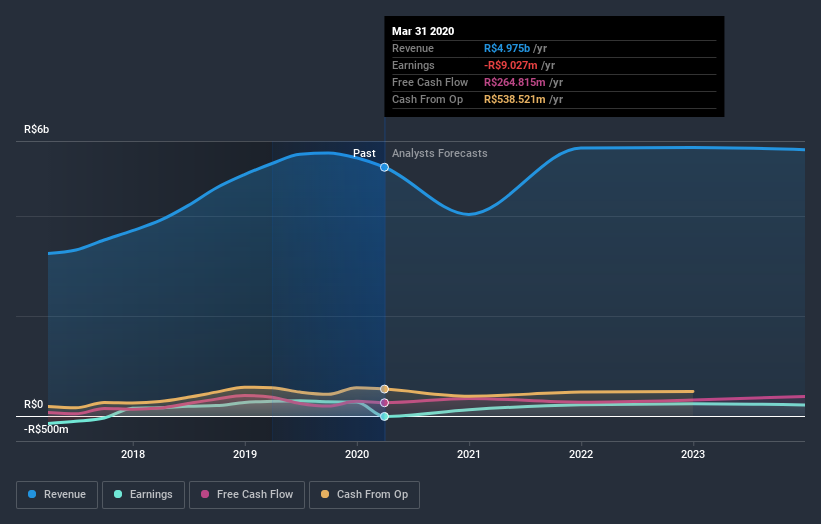The image size is (821, 524).
Task: Click the blue Revenue legend dot
Action: [32, 494]
